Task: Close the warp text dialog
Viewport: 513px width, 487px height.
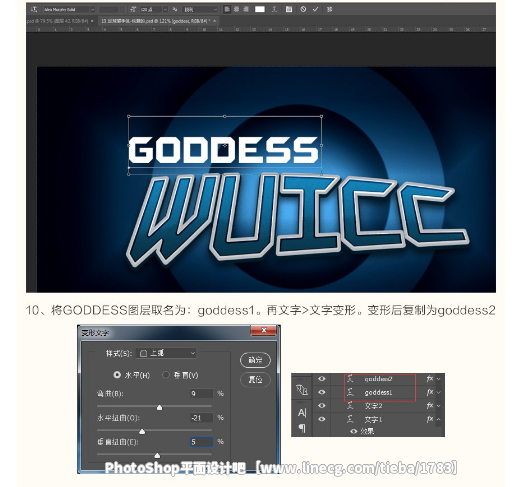Action: pyautogui.click(x=263, y=330)
